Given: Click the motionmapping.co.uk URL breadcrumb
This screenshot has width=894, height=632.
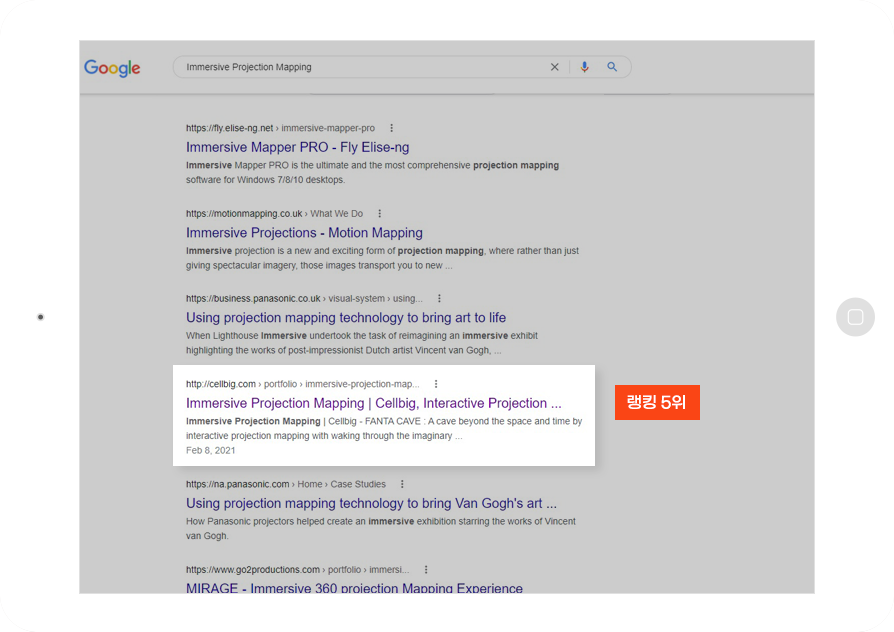Looking at the screenshot, I should (x=274, y=214).
